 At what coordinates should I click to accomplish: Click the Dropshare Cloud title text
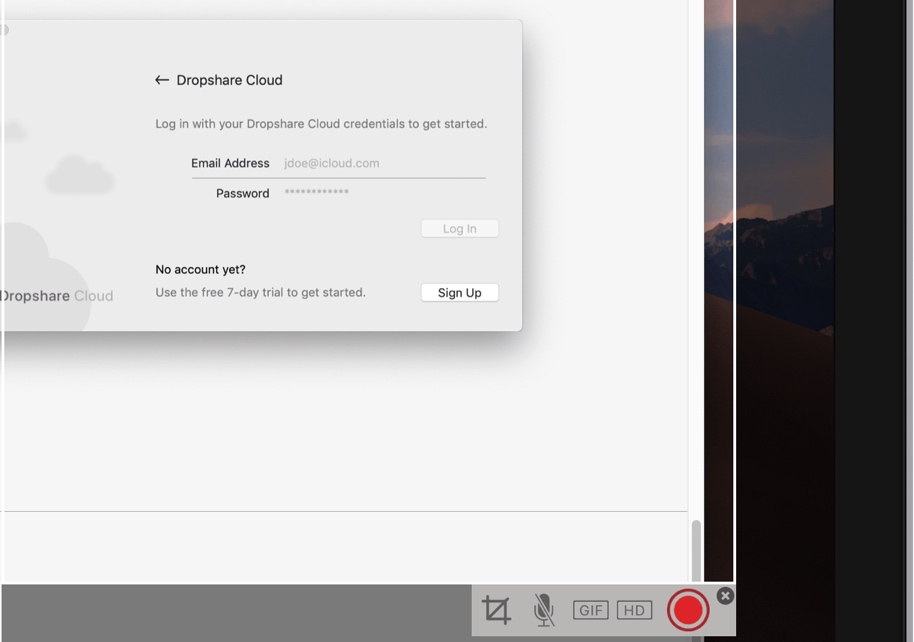point(229,80)
